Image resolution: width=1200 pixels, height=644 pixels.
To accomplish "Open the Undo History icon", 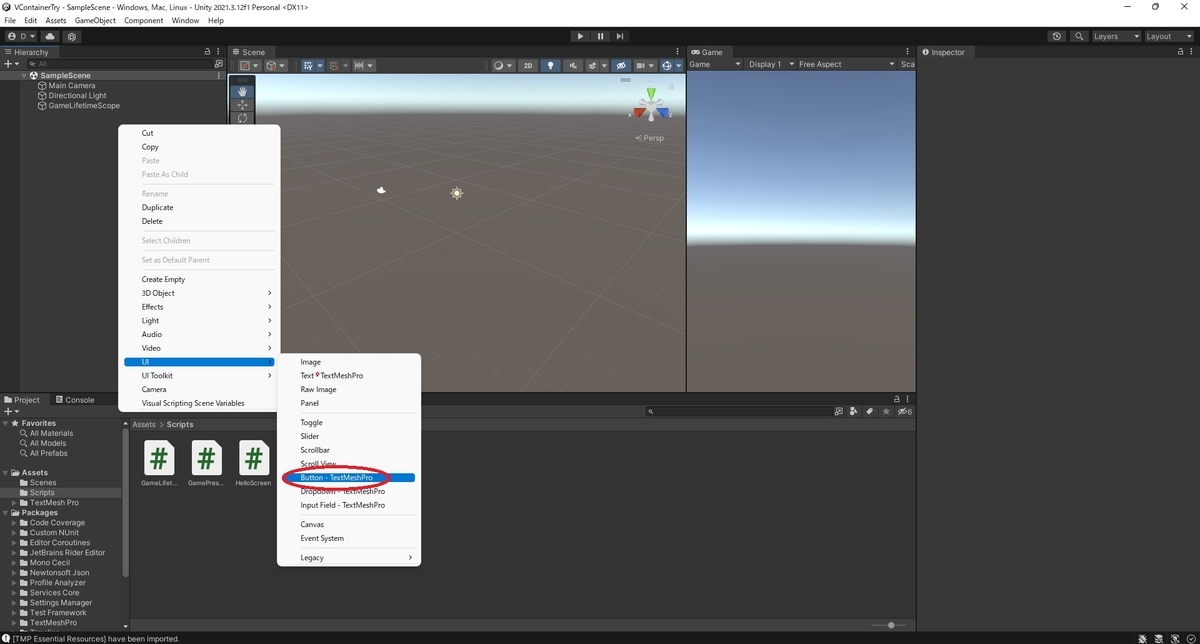I will [1057, 36].
